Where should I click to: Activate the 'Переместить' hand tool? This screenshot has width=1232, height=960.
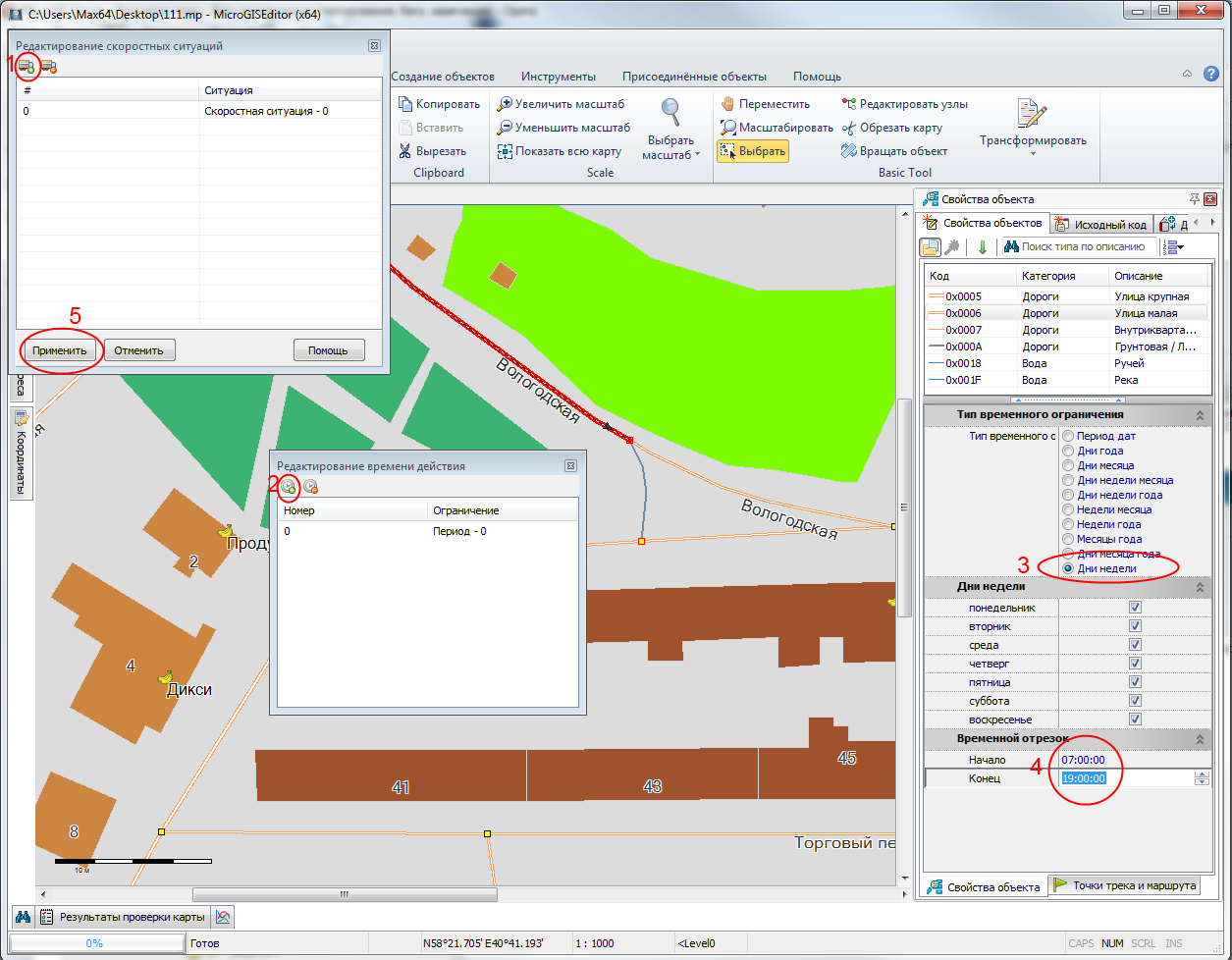[x=765, y=104]
